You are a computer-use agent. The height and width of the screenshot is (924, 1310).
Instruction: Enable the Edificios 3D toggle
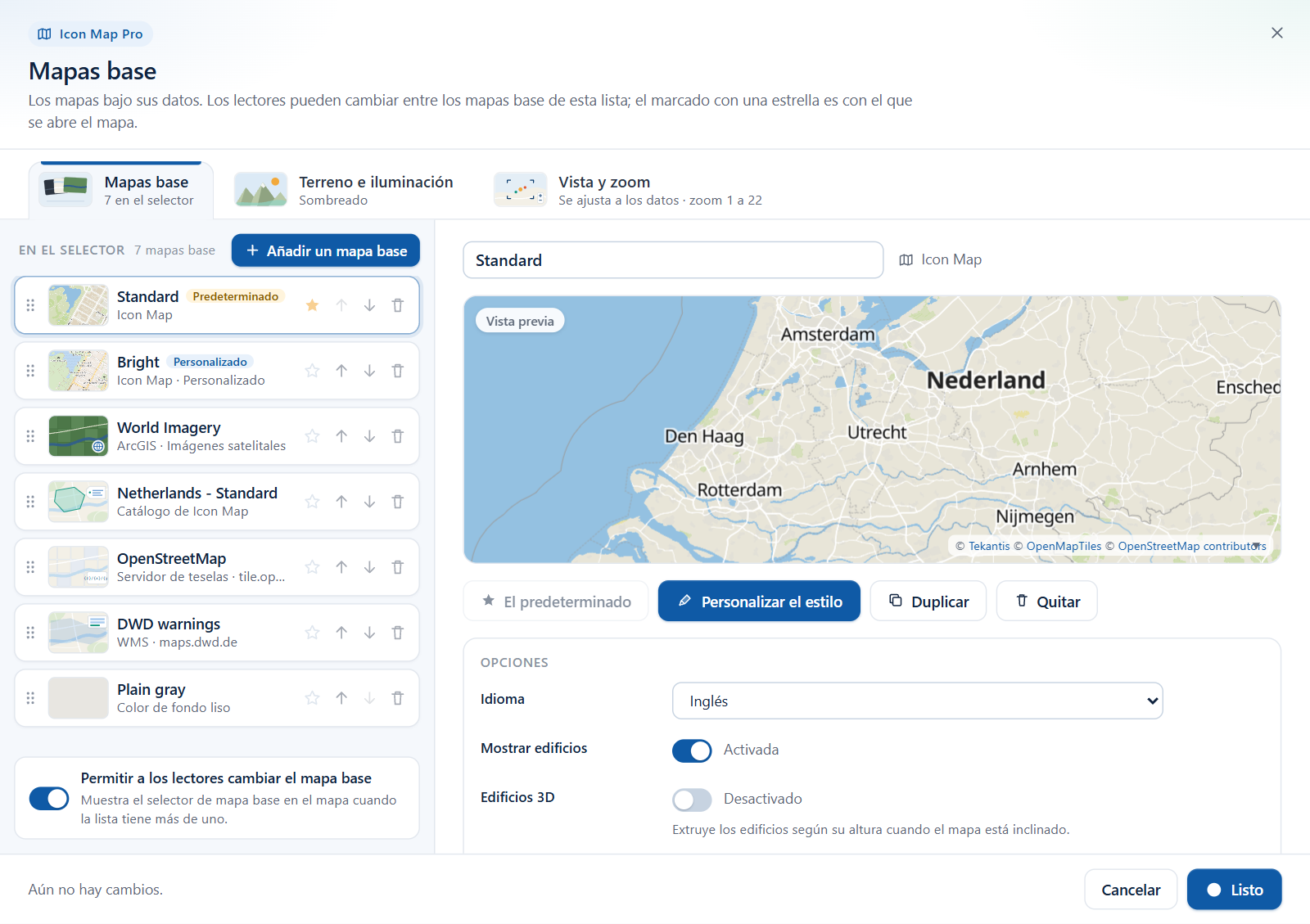click(692, 800)
